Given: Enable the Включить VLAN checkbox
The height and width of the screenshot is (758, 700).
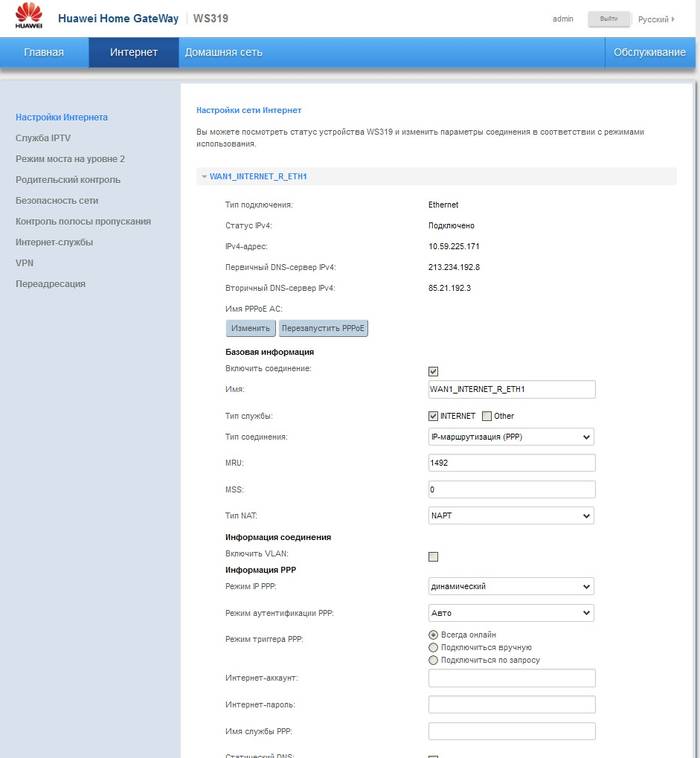Looking at the screenshot, I should pyautogui.click(x=433, y=556).
